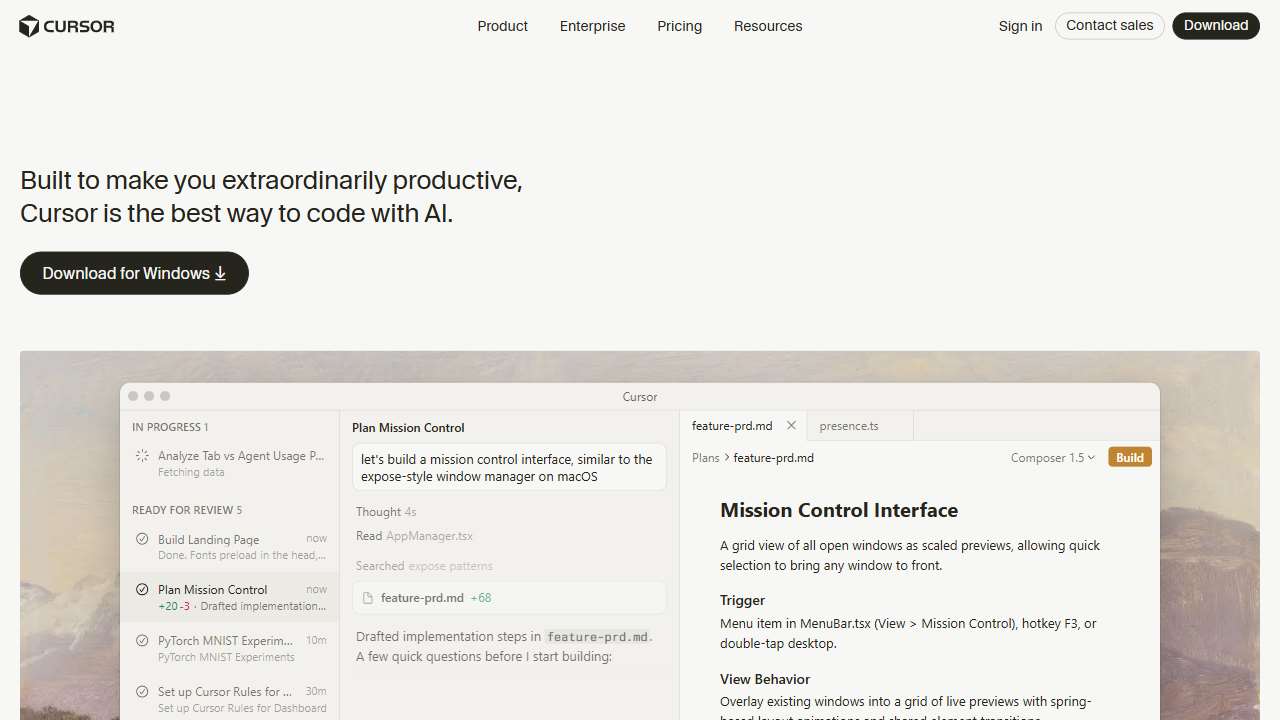1280x720 pixels.
Task: Select the feature-prd.md editor tab
Action: coord(732,425)
